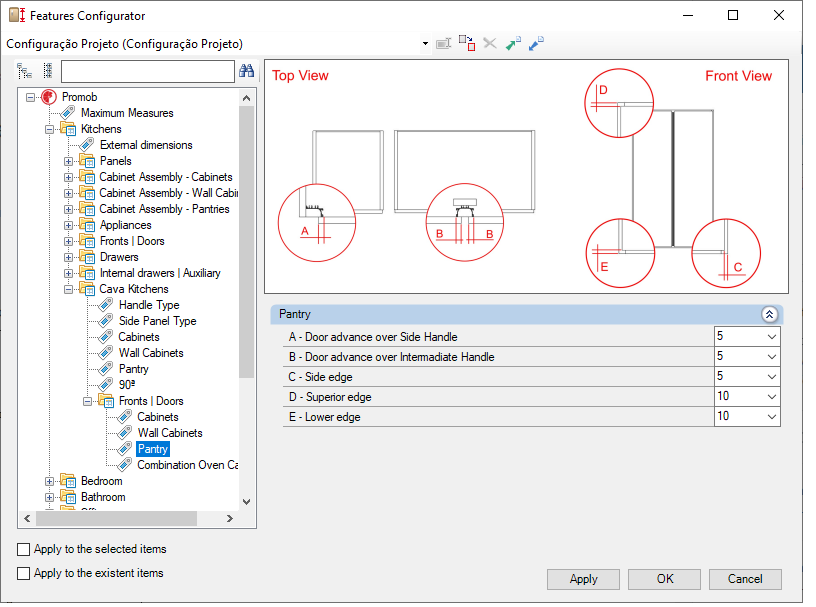Expand the Internal drawers | Auxiliary node

(x=68, y=273)
